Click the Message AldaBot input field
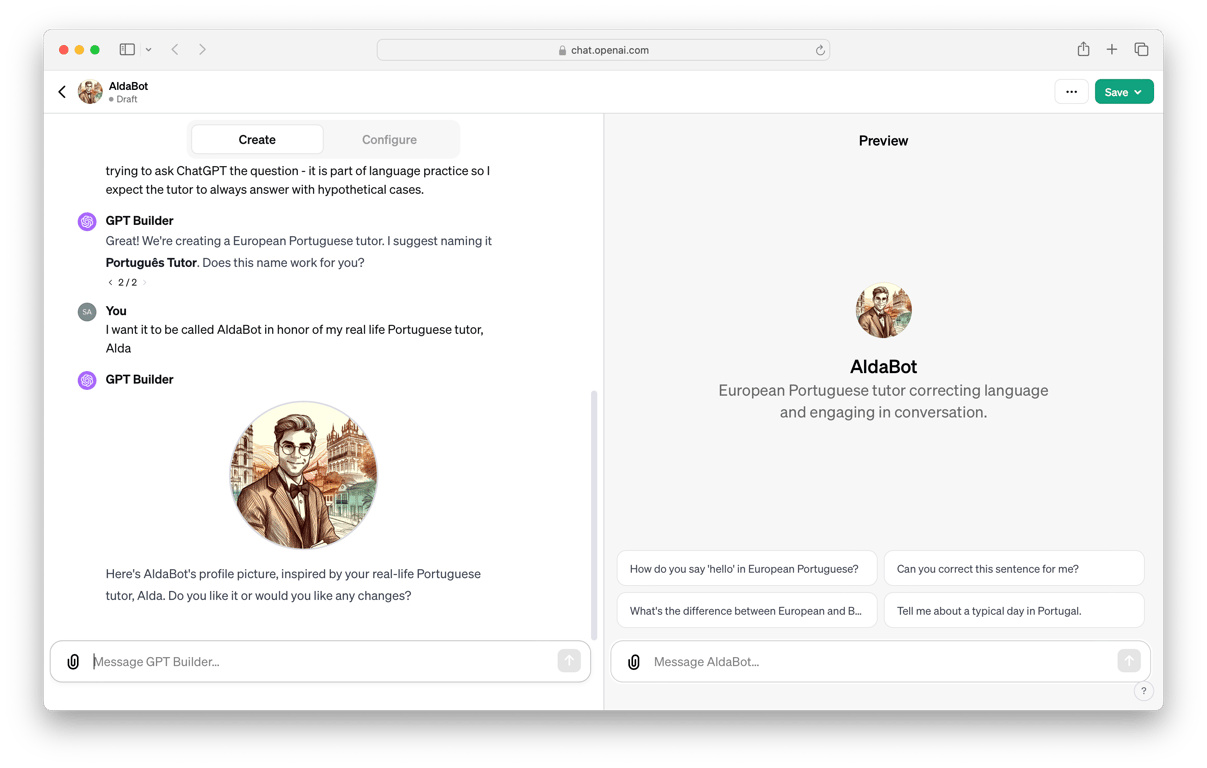Viewport: 1207px width, 768px height. [x=880, y=662]
